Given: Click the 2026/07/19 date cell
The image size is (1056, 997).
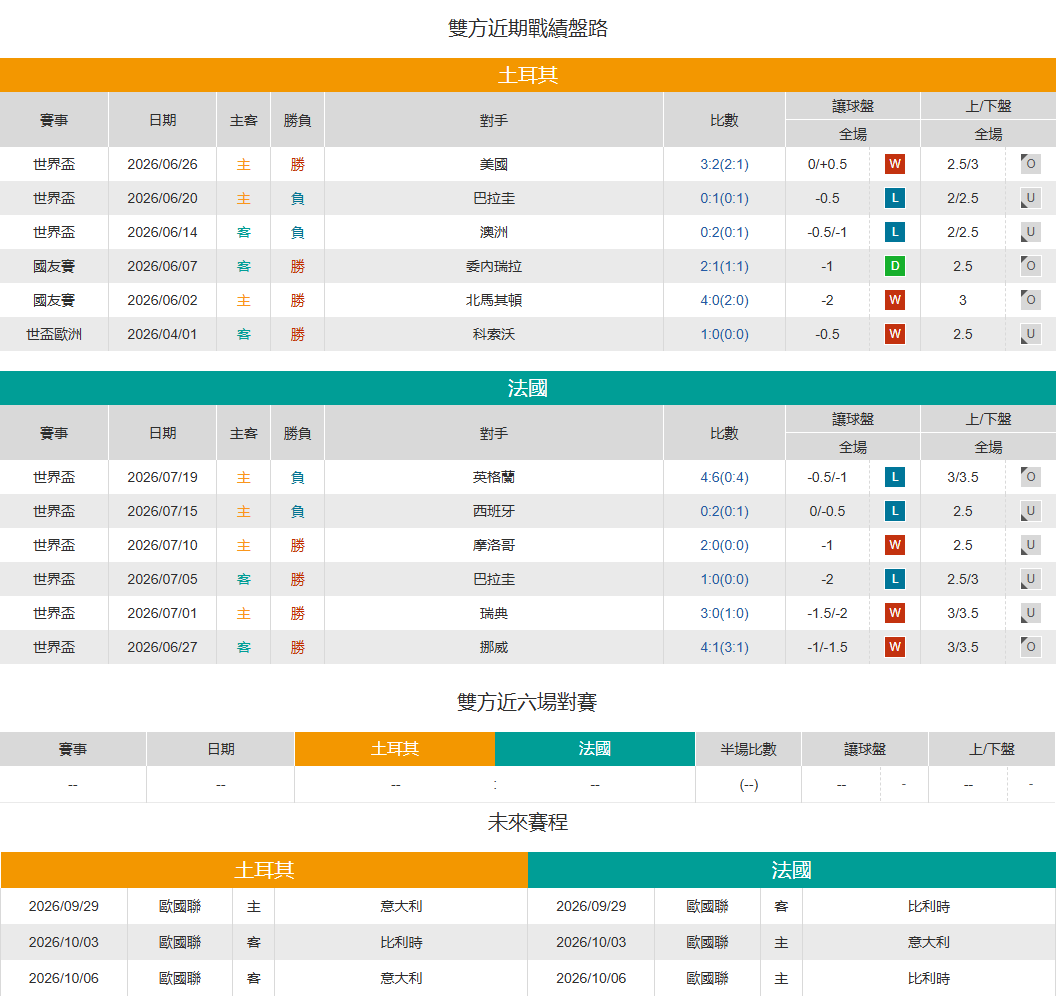Looking at the screenshot, I should 162,478.
